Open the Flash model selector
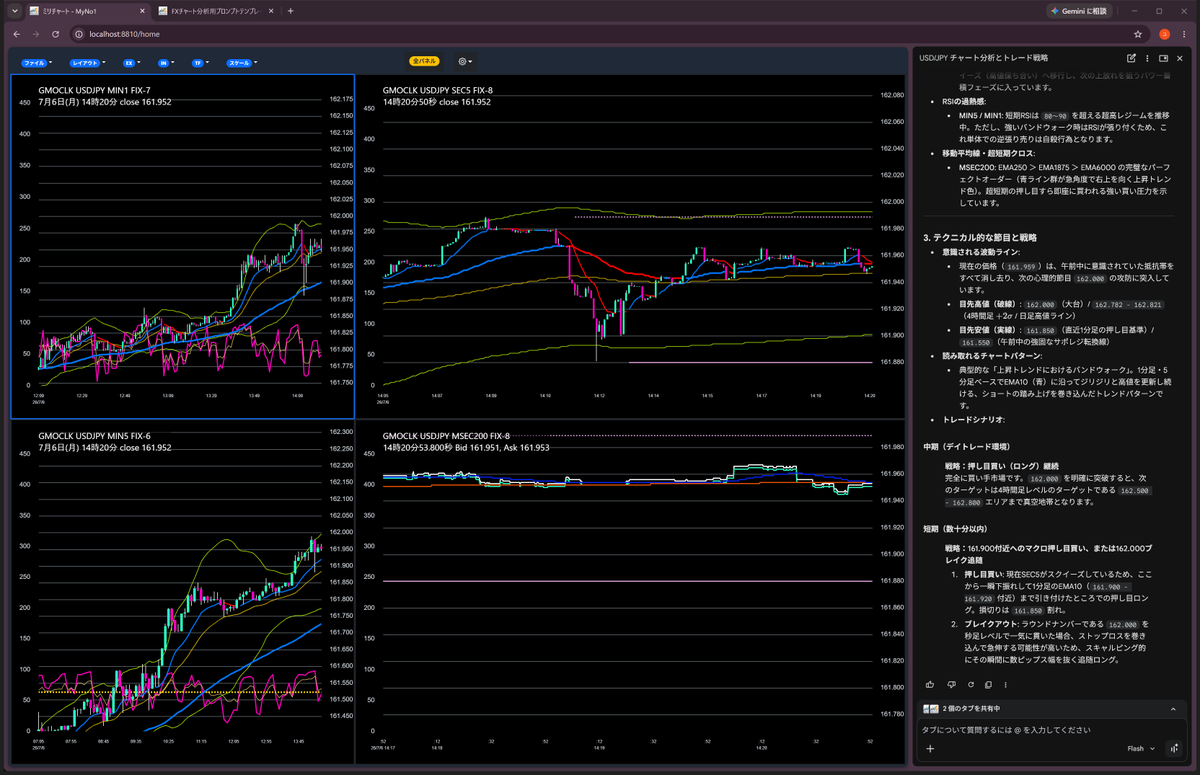This screenshot has height=775, width=1200. point(1141,748)
